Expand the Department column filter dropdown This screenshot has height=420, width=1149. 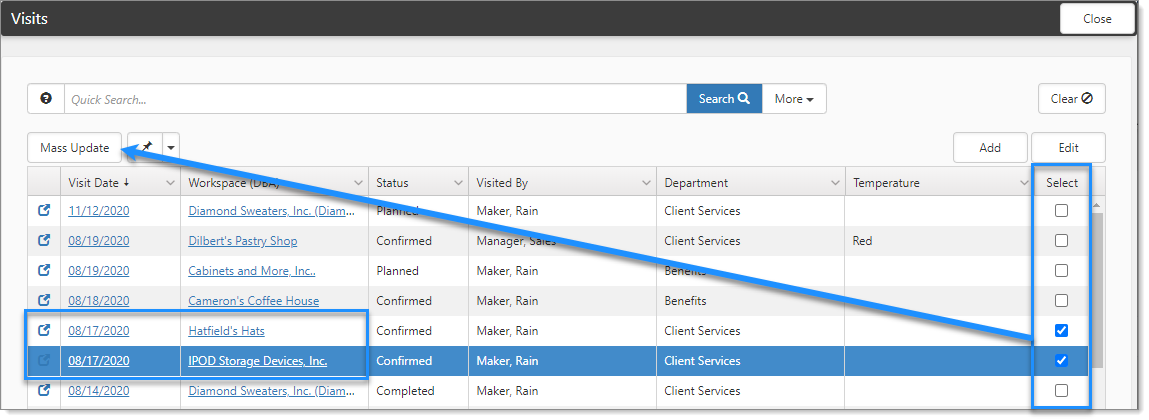pyautogui.click(x=834, y=183)
